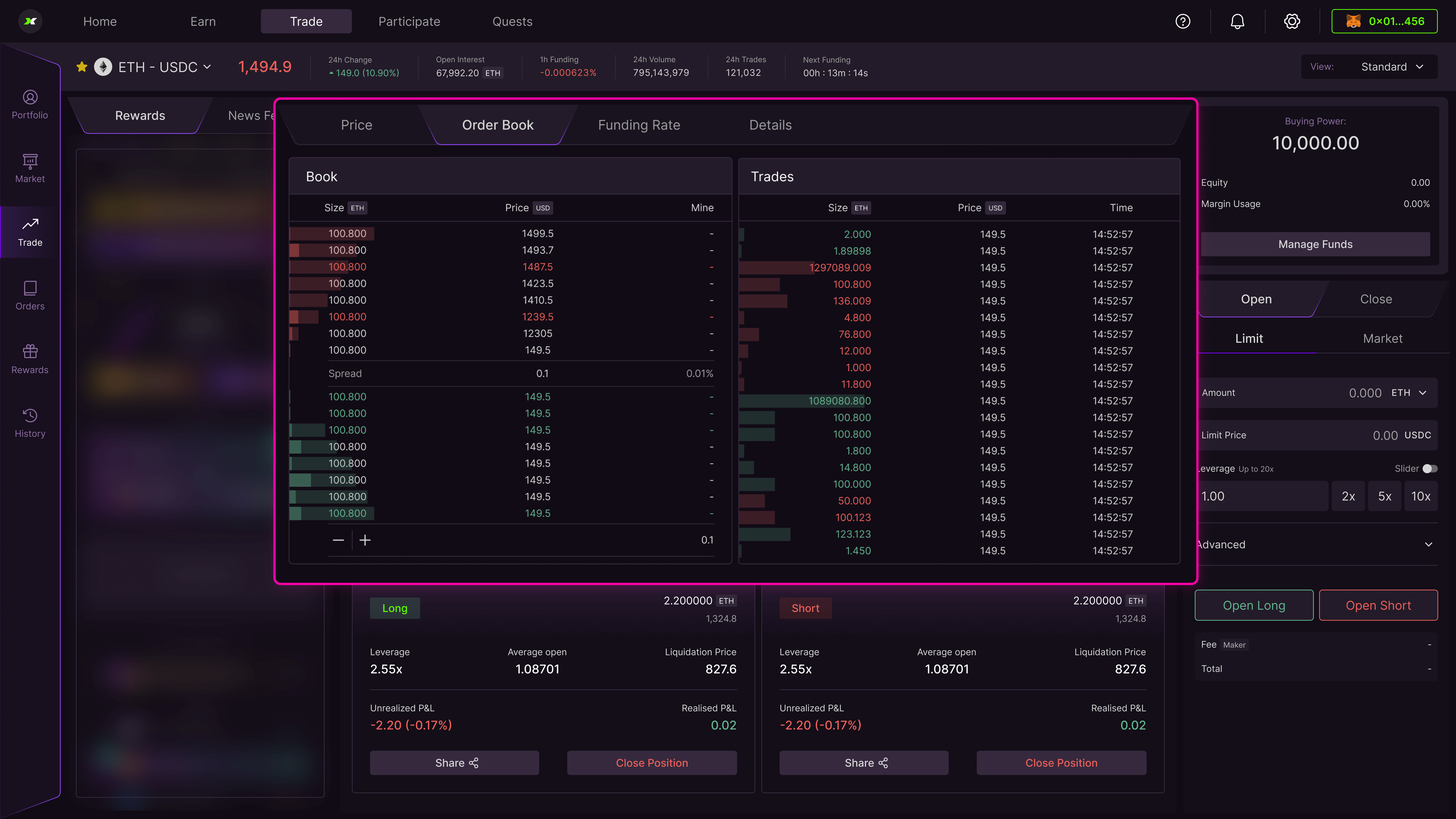Select the Rewards panel tab
This screenshot has height=819, width=1456.
140,115
